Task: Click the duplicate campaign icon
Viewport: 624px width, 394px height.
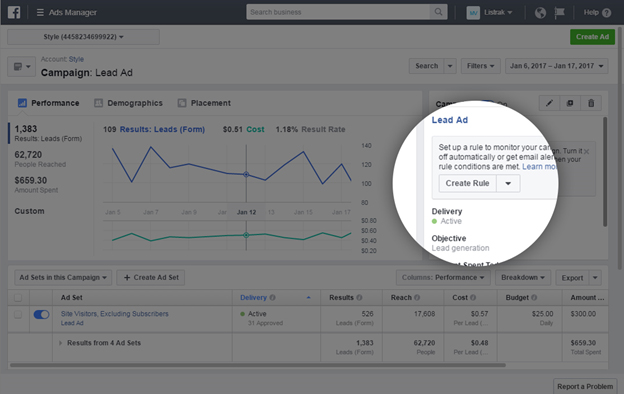Action: tap(570, 103)
